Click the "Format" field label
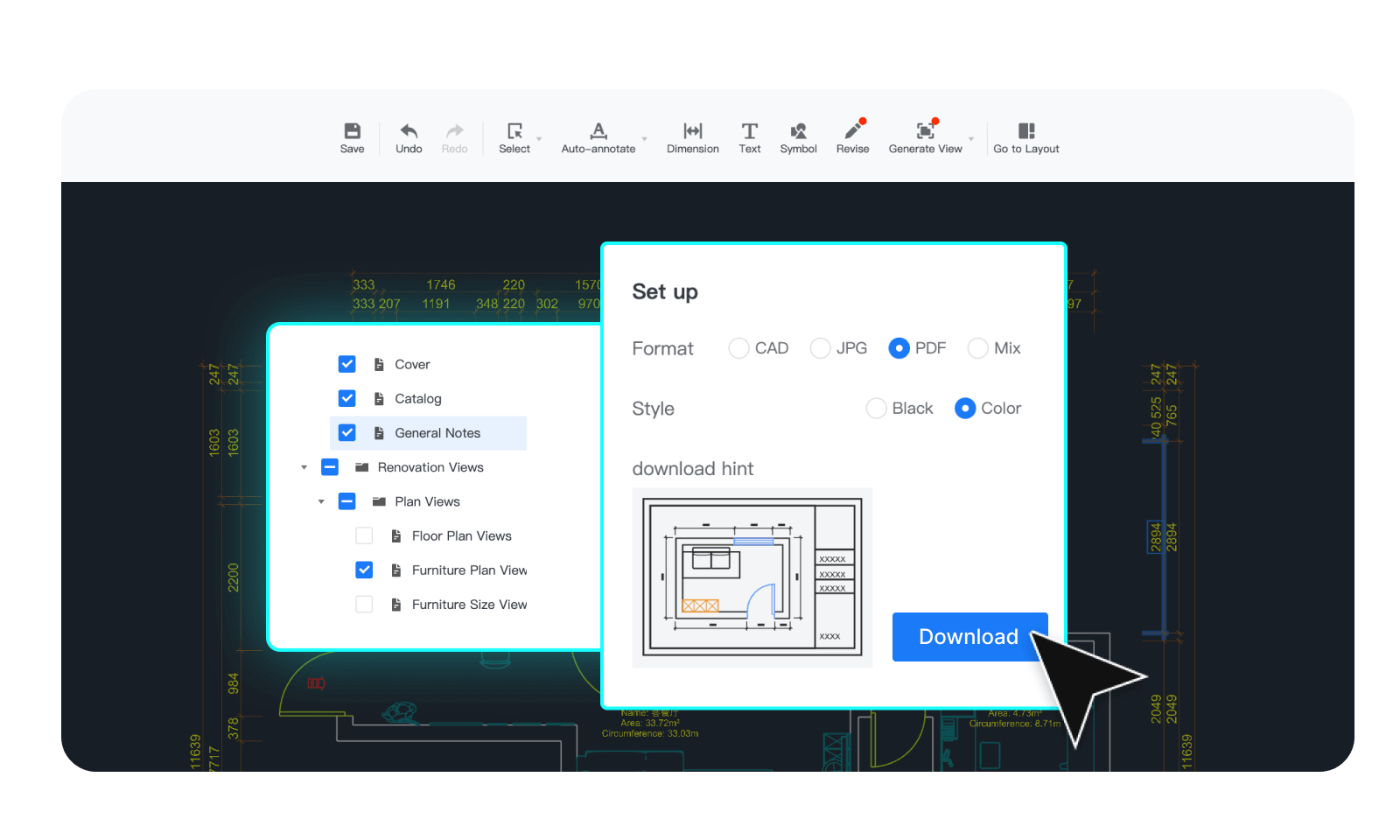This screenshot has height=840, width=1400. click(662, 348)
